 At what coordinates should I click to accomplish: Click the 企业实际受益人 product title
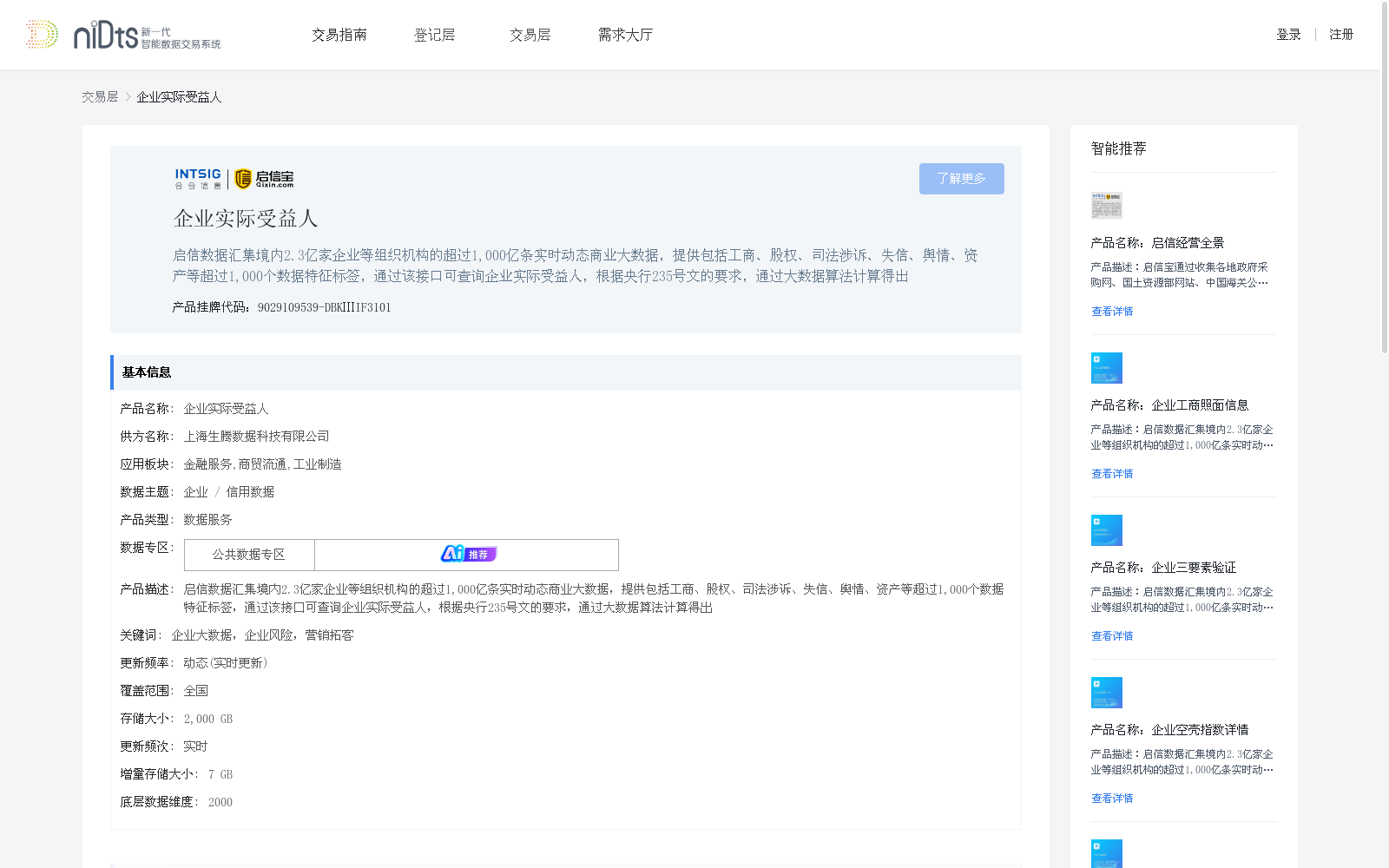pyautogui.click(x=246, y=219)
